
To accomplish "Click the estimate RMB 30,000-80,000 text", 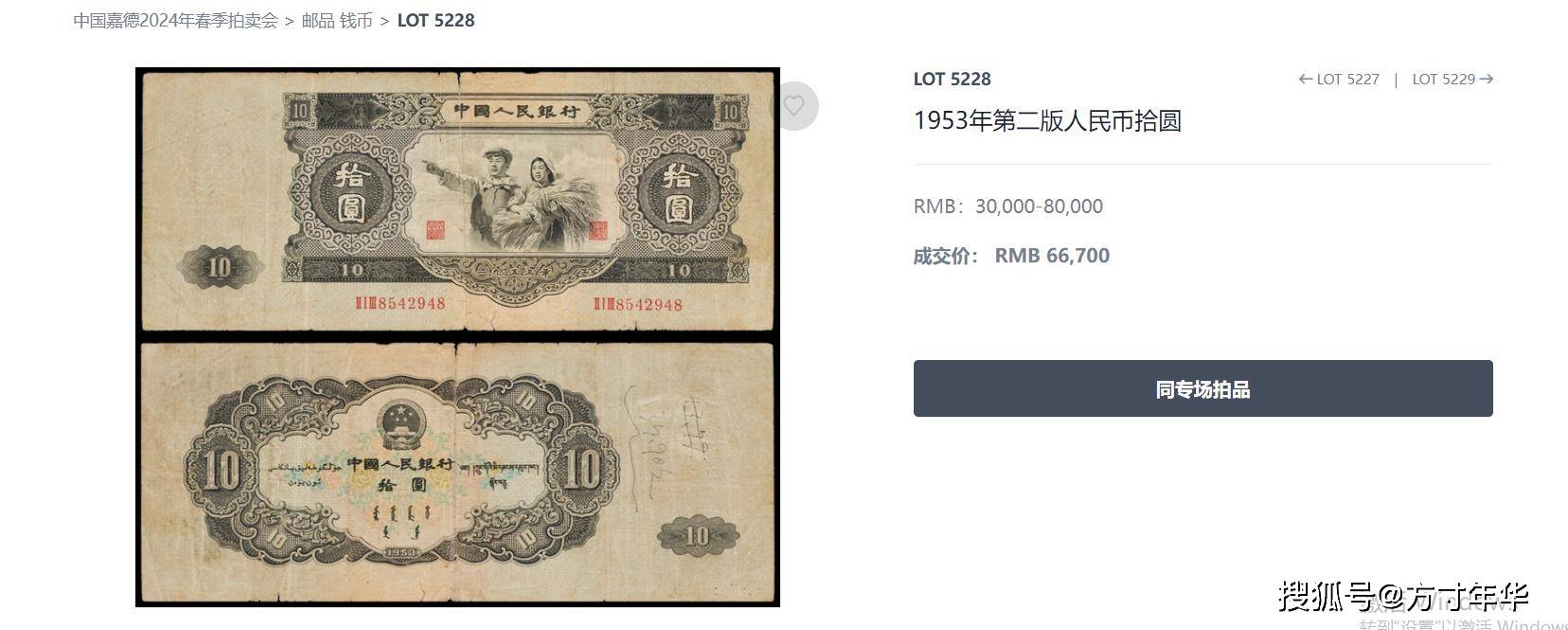I will 1008,206.
